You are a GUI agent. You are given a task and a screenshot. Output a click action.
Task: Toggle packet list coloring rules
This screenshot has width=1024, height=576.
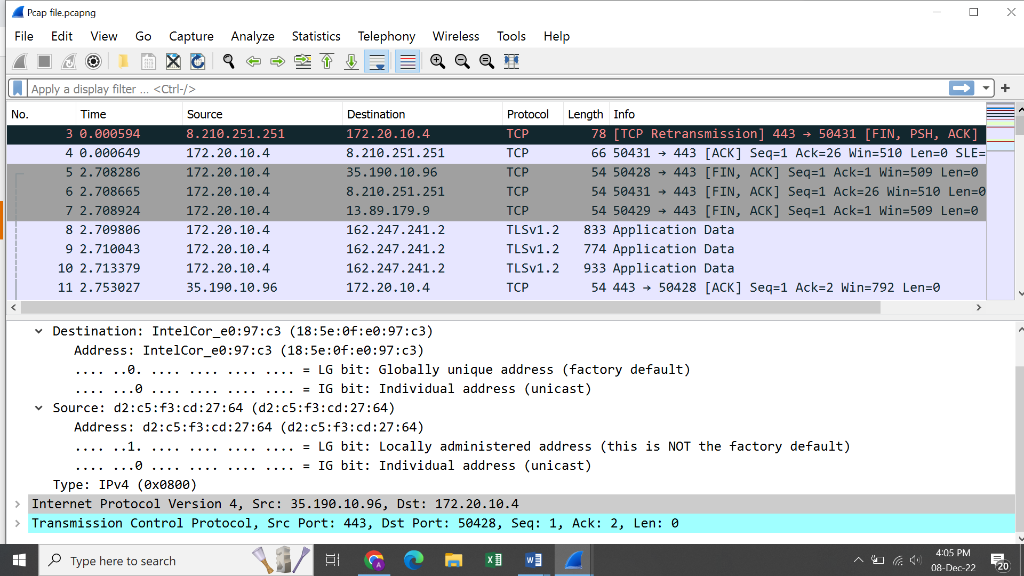click(407, 61)
